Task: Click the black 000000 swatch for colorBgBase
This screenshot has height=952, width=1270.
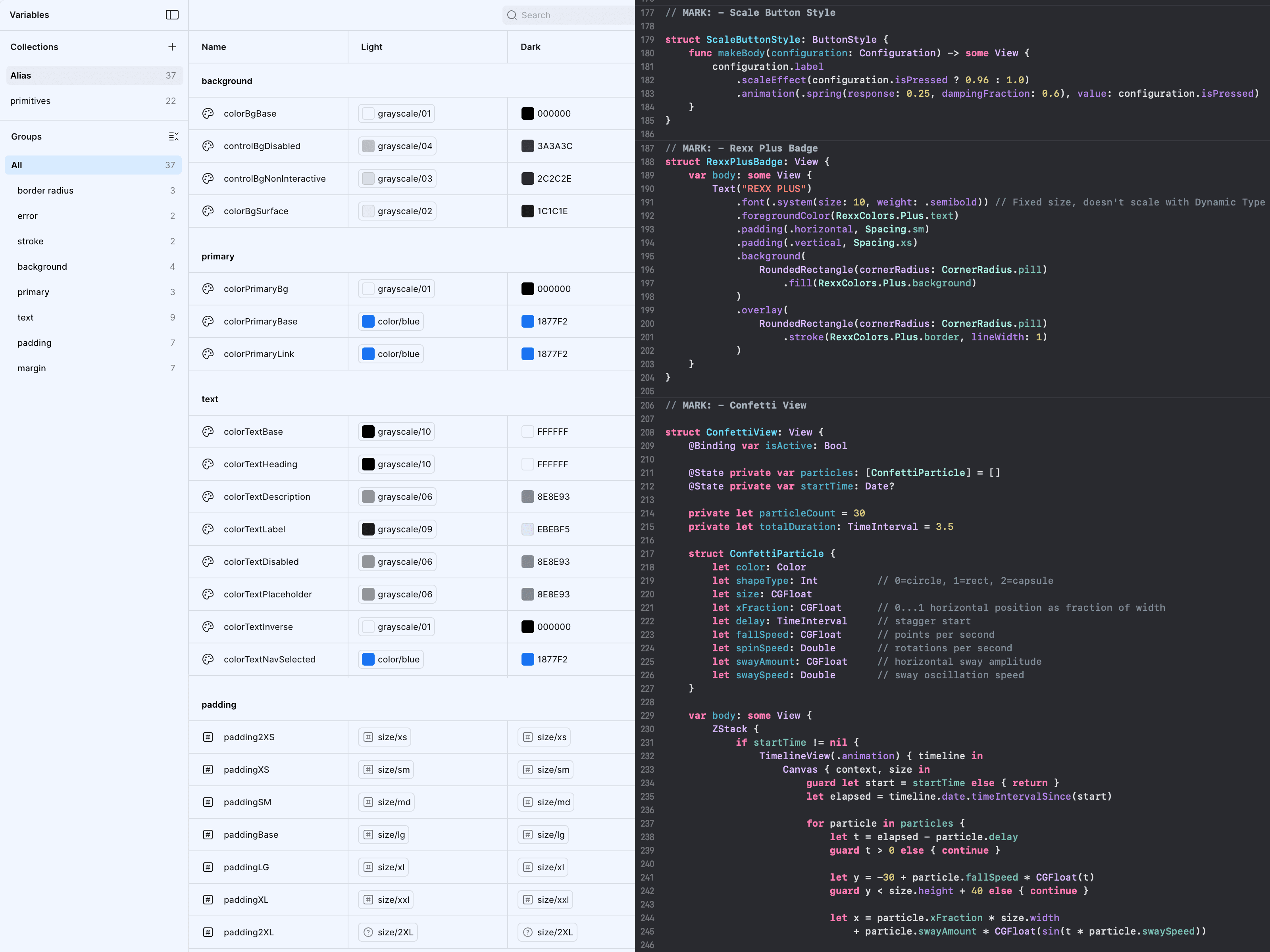Action: coord(527,113)
